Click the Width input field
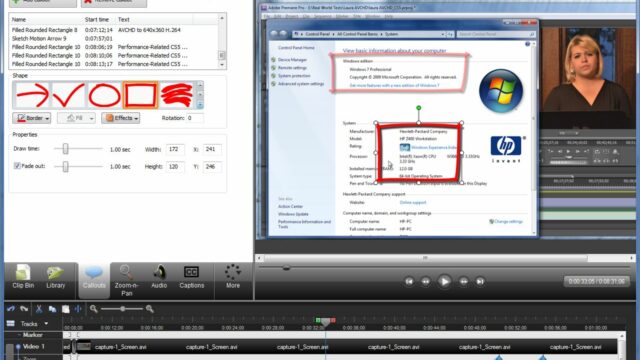Viewport: 640px width, 360px height. click(175, 149)
